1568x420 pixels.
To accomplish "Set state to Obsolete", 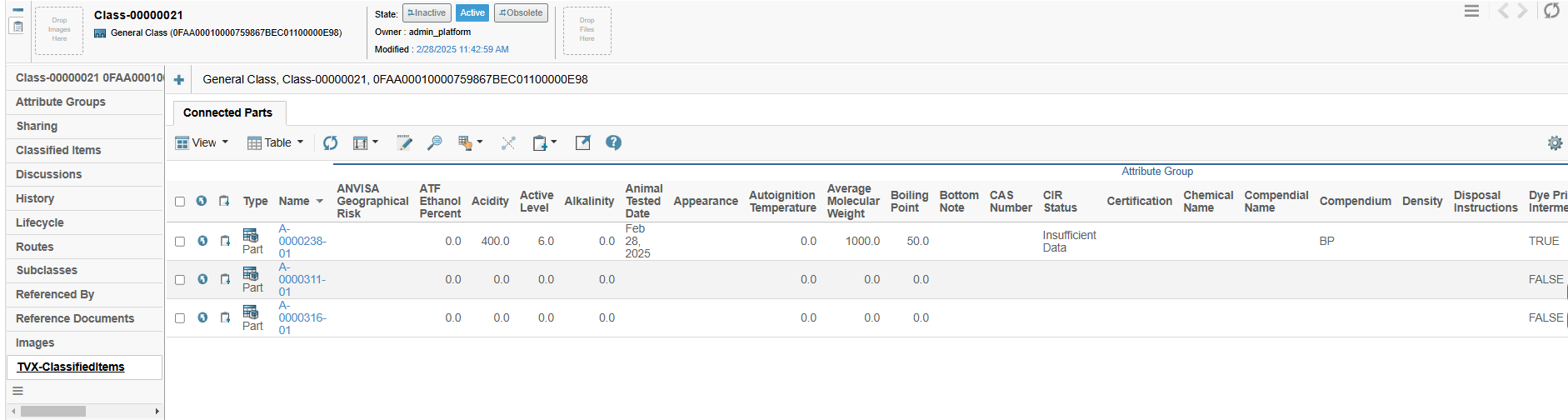I will click(521, 13).
